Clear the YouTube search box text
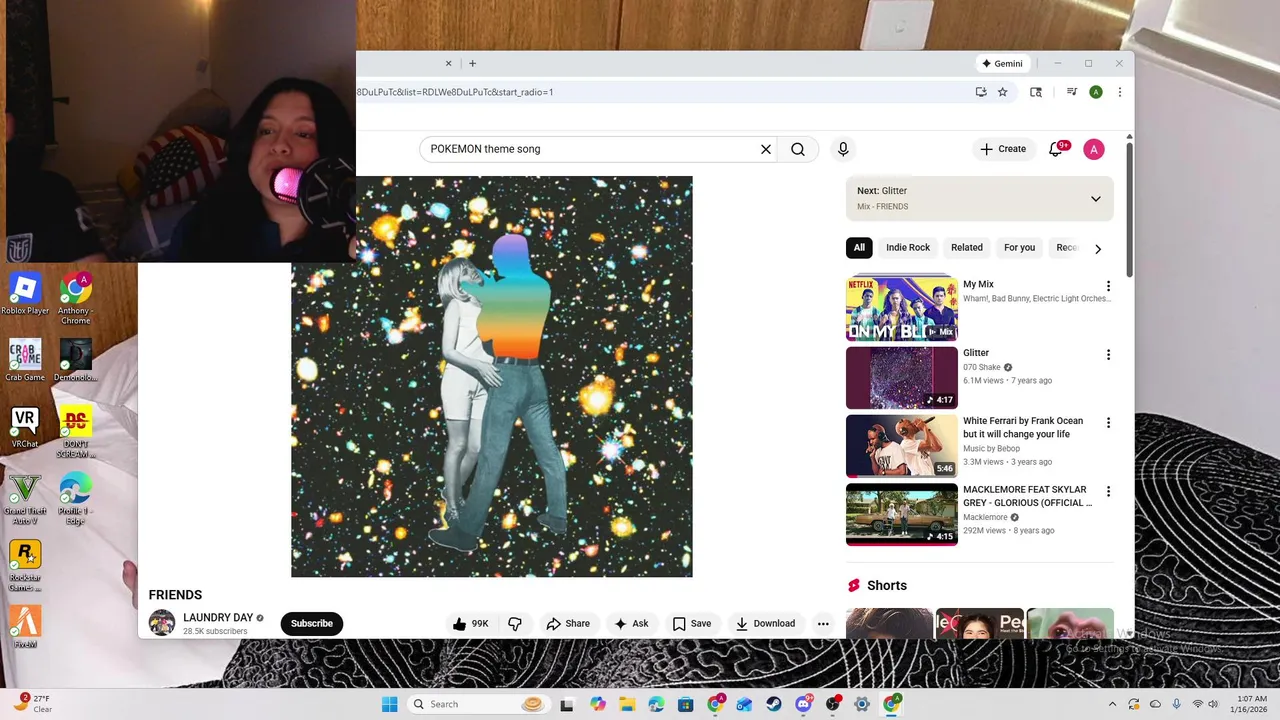1280x720 pixels. tap(766, 149)
